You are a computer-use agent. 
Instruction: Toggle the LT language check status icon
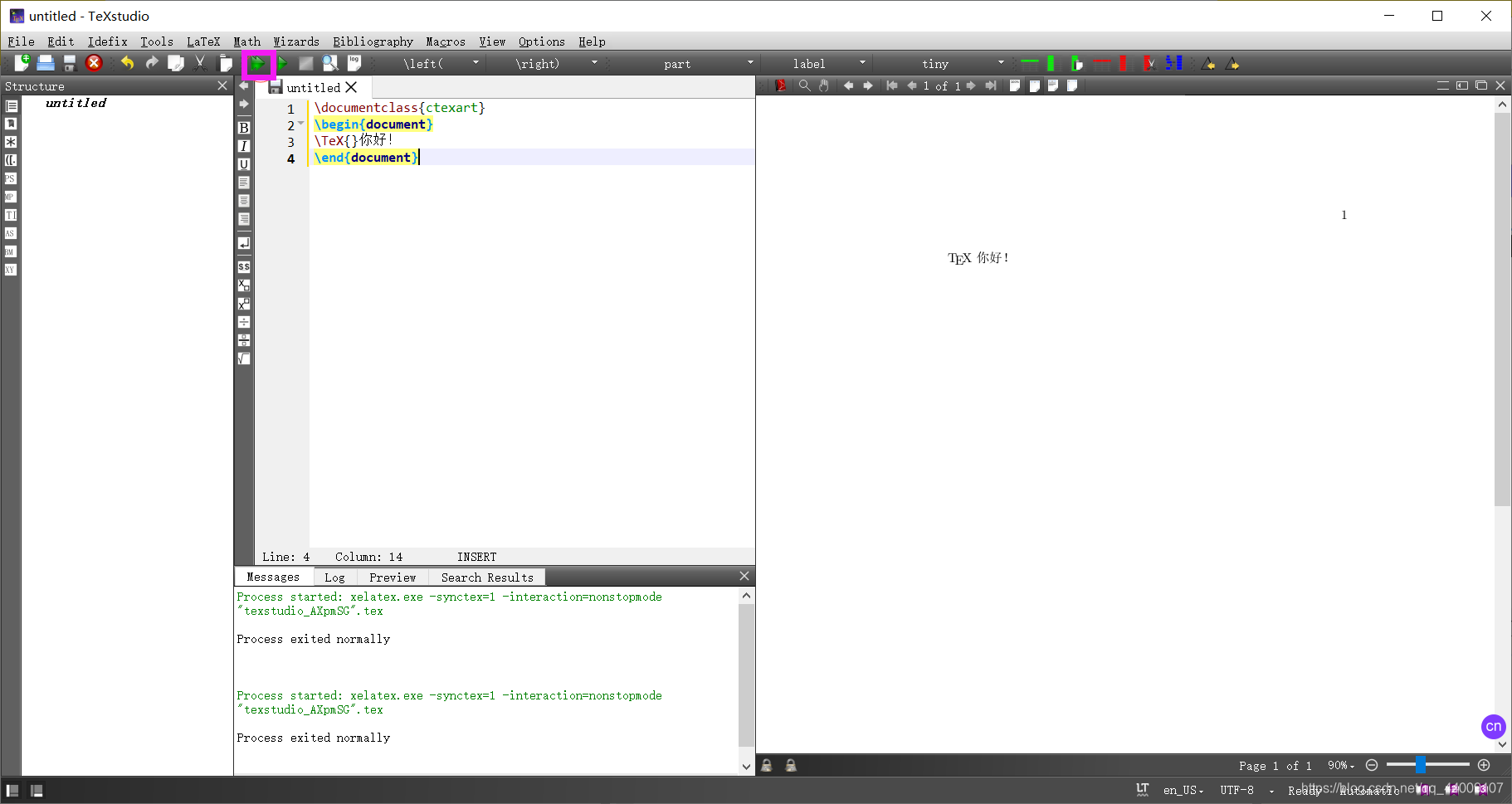coord(1143,790)
